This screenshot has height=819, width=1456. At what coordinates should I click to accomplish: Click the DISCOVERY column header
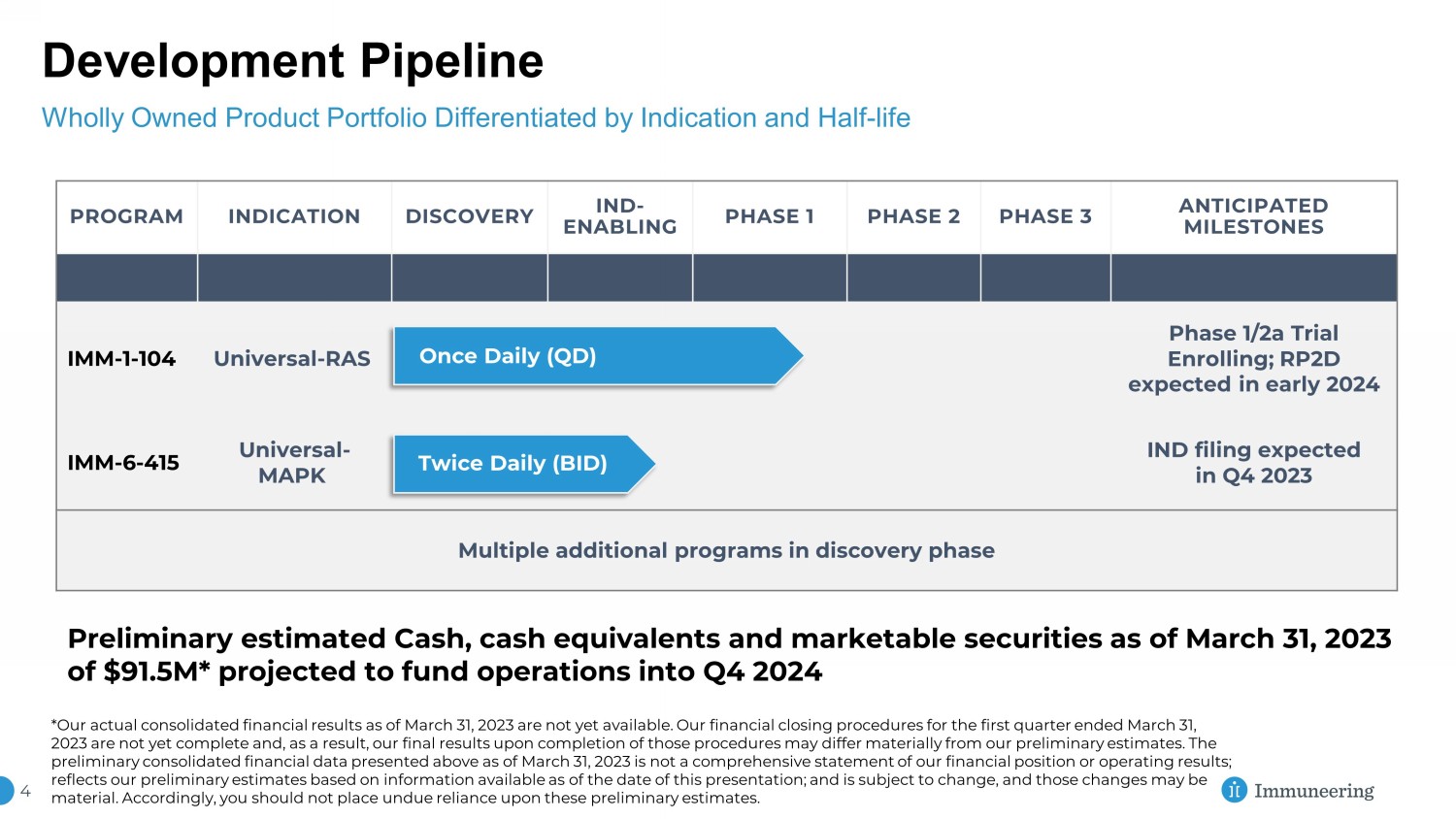pyautogui.click(x=469, y=216)
